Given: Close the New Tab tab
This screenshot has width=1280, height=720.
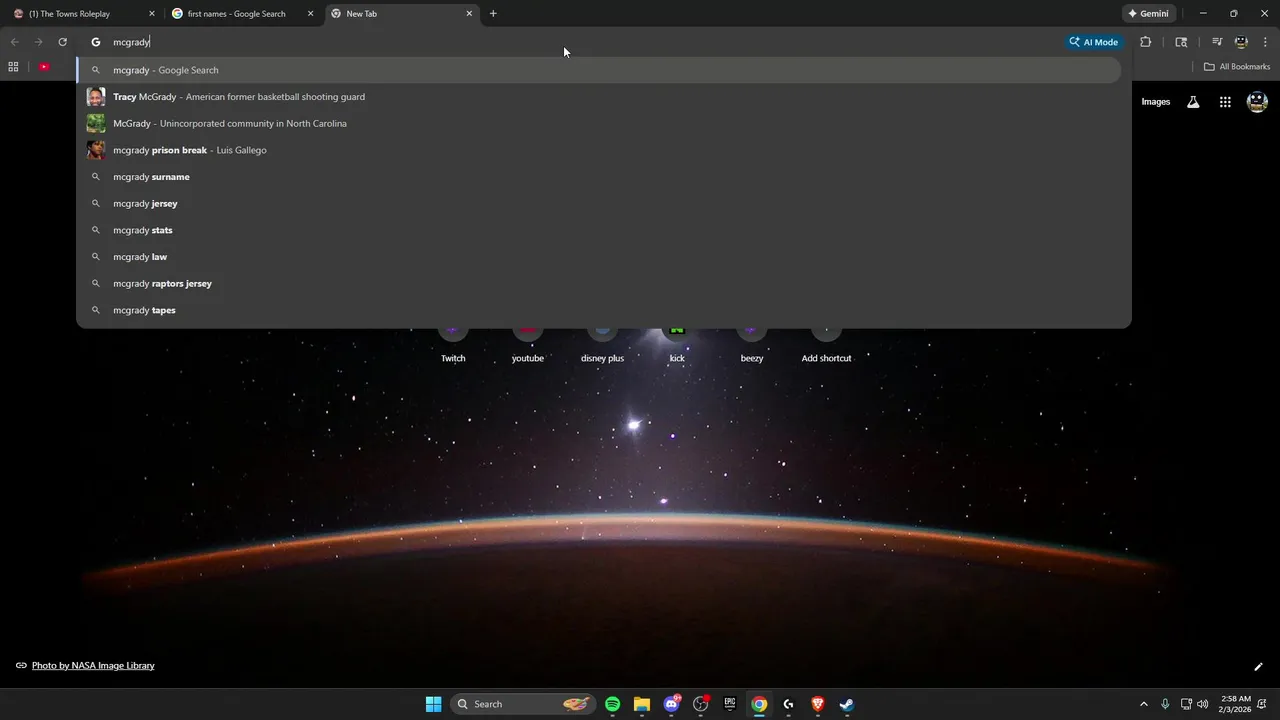Looking at the screenshot, I should coord(469,14).
